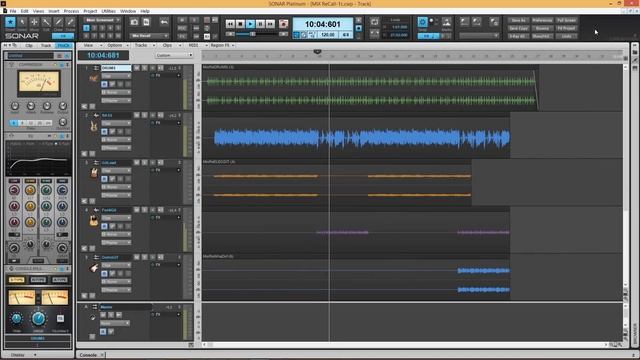Image resolution: width=640 pixels, height=360 pixels.
Task: Click the bottom audio track's electric guitar icon
Action: (94, 268)
